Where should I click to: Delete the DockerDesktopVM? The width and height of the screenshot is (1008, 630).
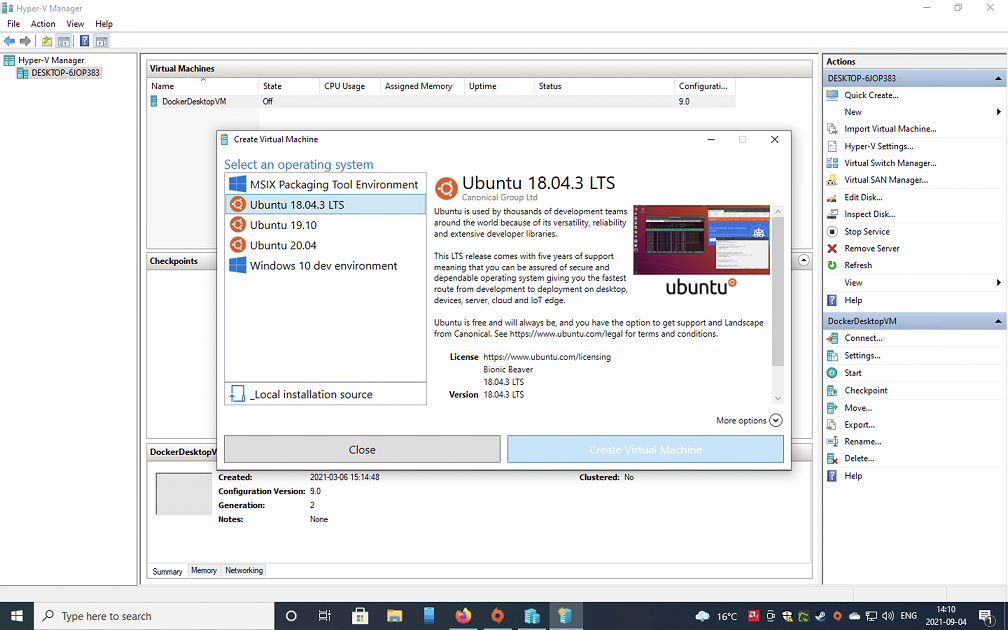coord(859,458)
